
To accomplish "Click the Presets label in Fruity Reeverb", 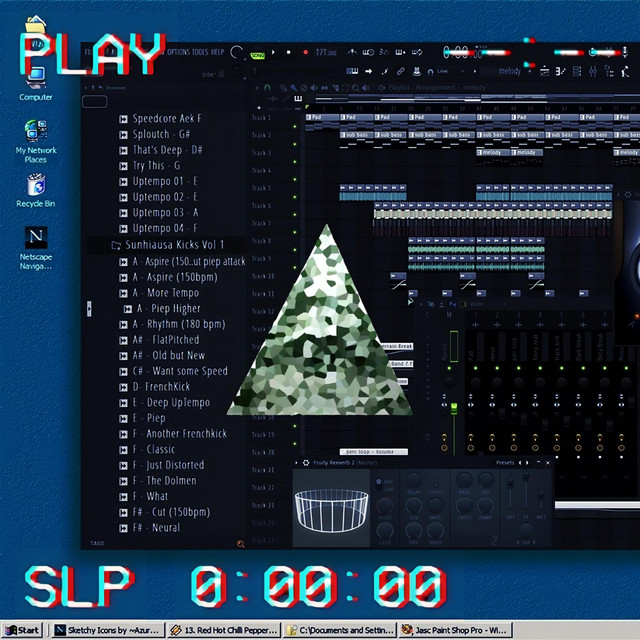I will 505,463.
